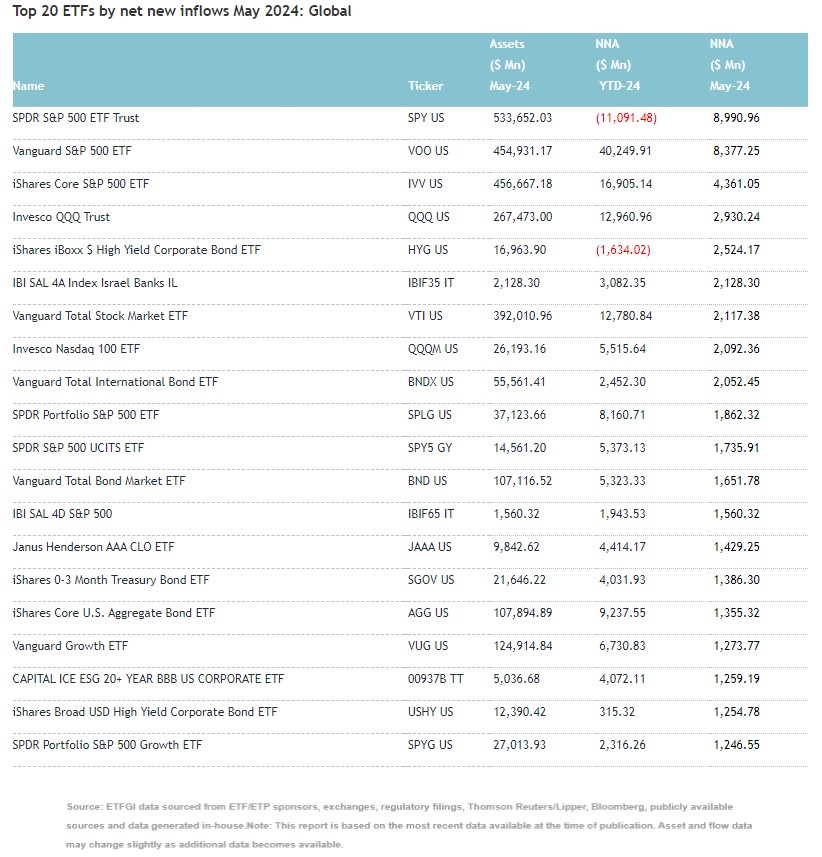Click the VOO US ticker cell
Image resolution: width=822 pixels, height=857 pixels.
point(429,151)
